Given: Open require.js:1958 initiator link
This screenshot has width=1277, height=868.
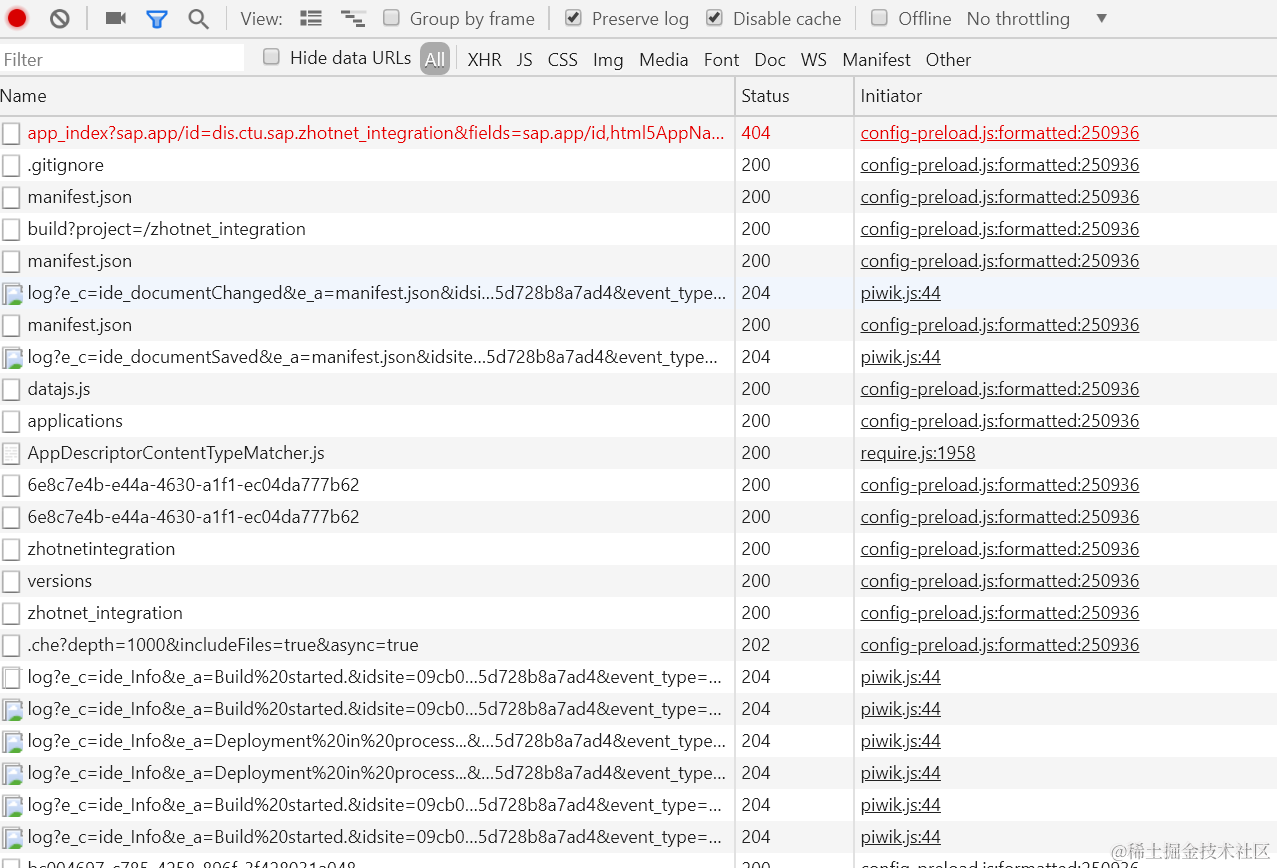Looking at the screenshot, I should click(x=918, y=453).
